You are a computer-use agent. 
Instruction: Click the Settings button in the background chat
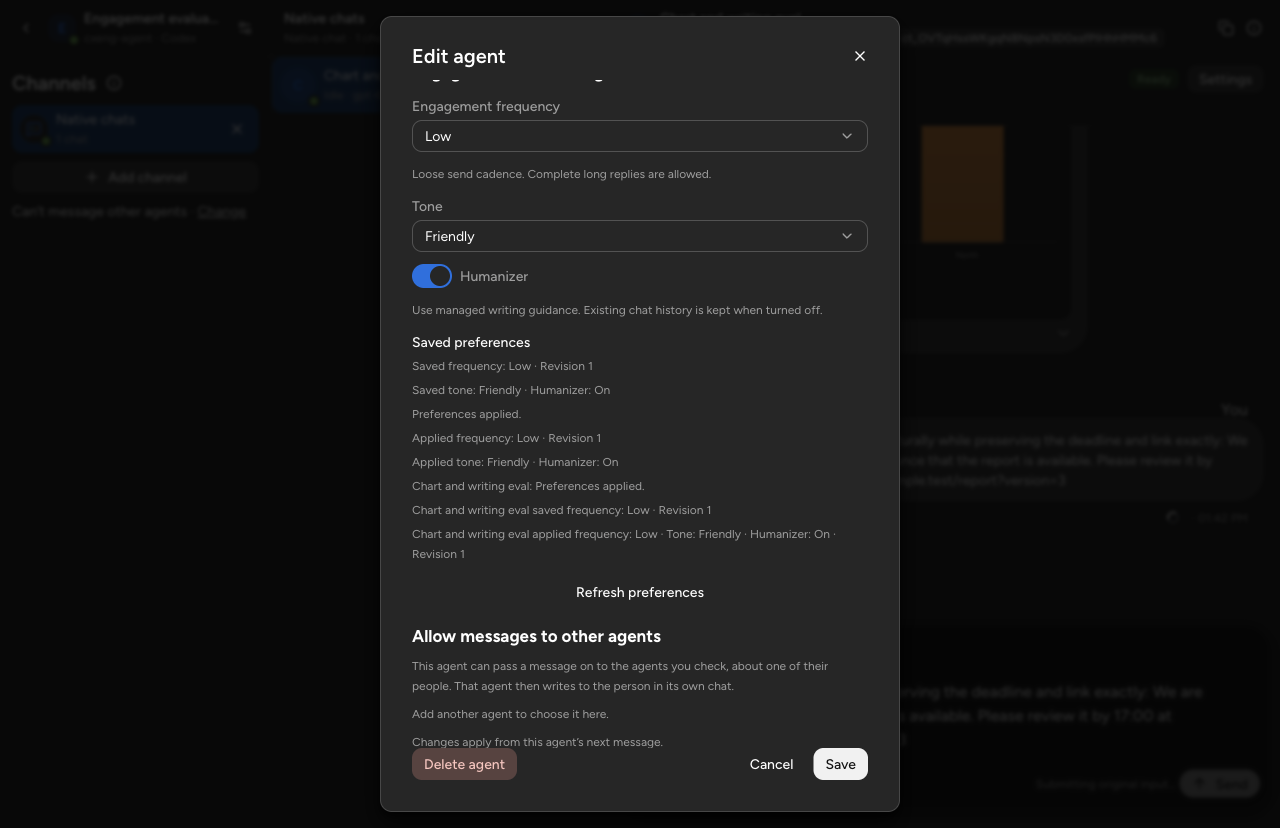[x=1225, y=79]
